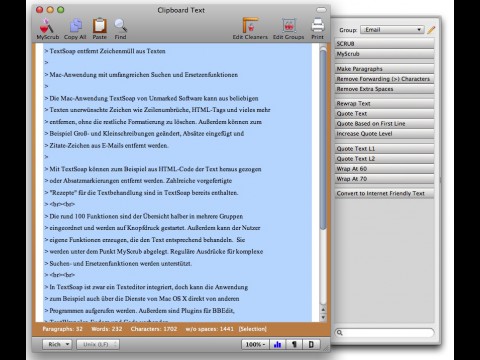Click the search magnifier in the cleaners field
Viewport: 480px width, 360px height.
tap(340, 333)
